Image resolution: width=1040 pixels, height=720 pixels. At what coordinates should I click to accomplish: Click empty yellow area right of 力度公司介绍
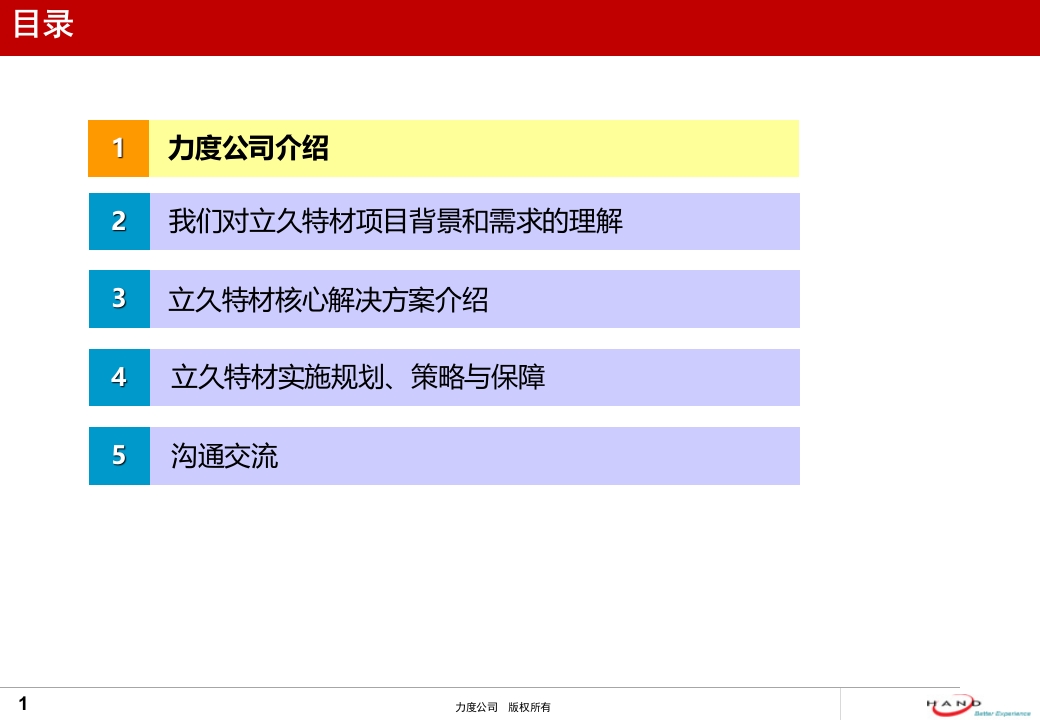pos(600,149)
